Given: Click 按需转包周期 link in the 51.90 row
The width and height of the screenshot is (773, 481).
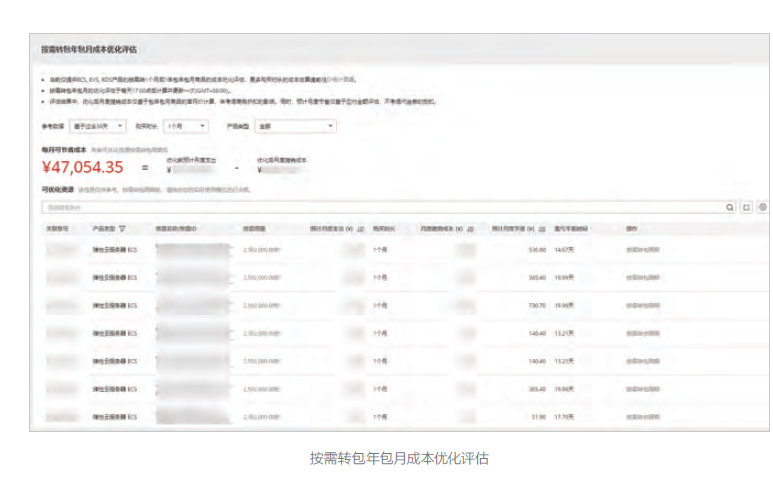Looking at the screenshot, I should [x=642, y=417].
